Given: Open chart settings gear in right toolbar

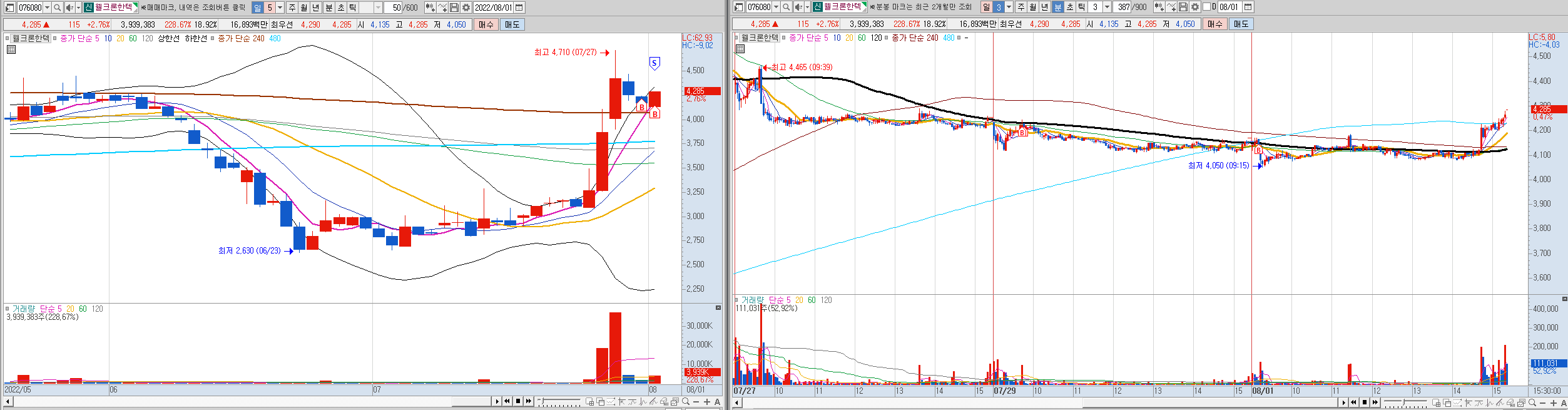Looking at the screenshot, I should (1195, 7).
